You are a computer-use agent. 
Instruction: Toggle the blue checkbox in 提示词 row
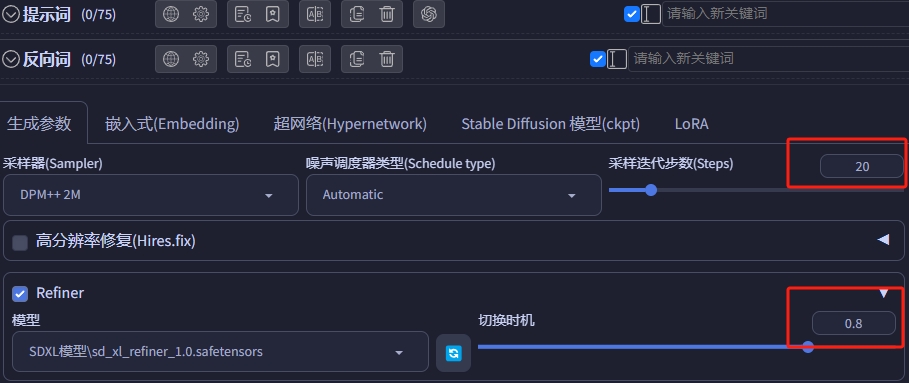[x=632, y=14]
